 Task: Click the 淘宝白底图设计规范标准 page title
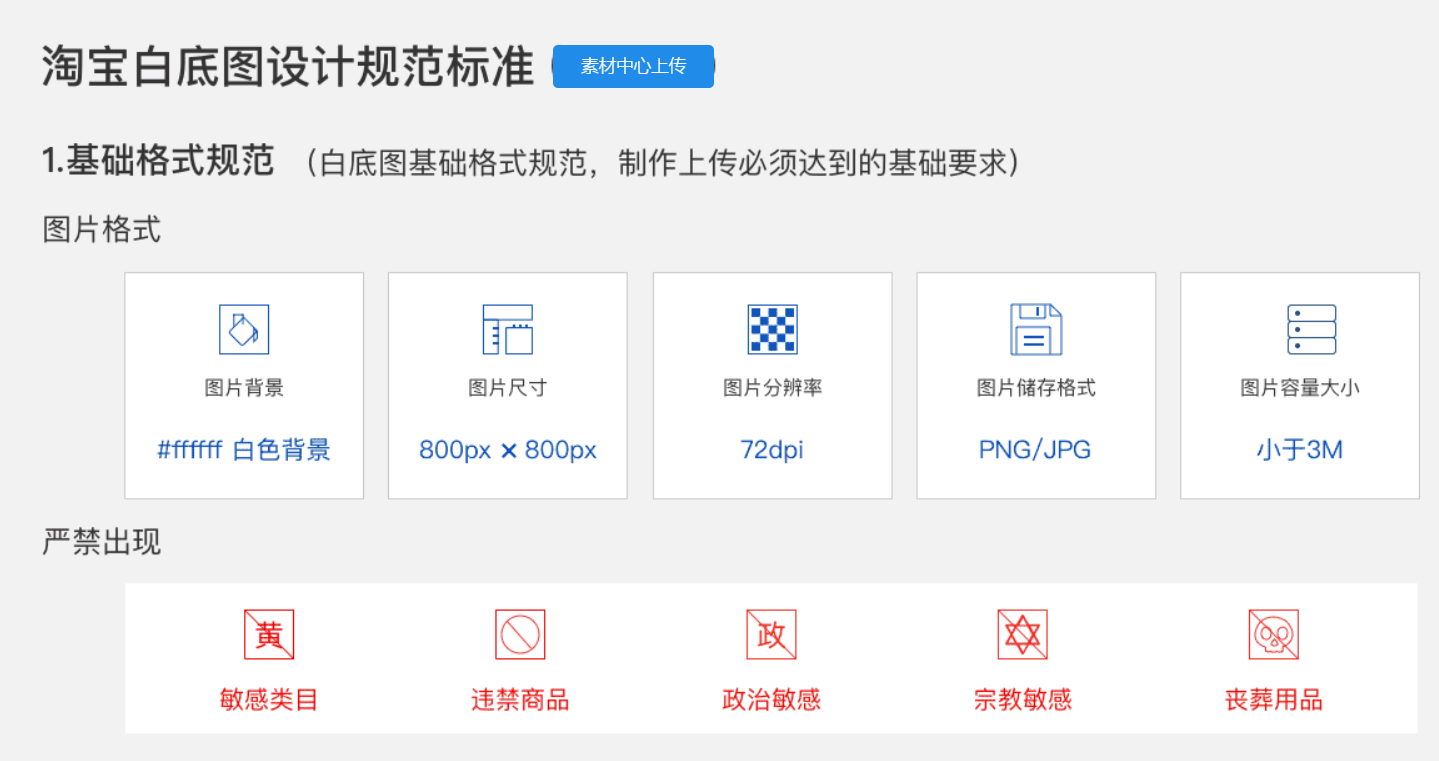288,67
